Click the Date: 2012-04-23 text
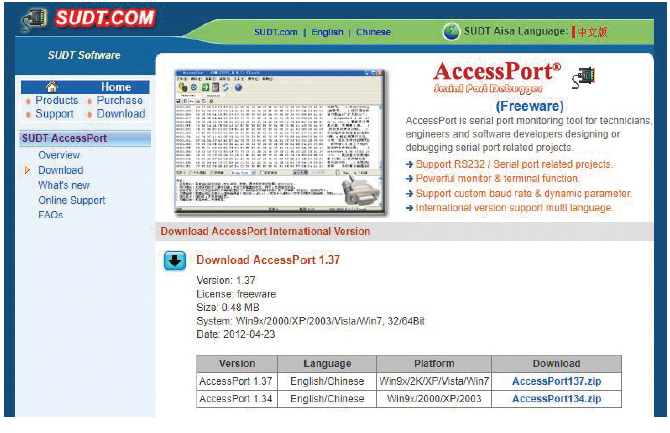Screen dimensions: 670x433 236,334
